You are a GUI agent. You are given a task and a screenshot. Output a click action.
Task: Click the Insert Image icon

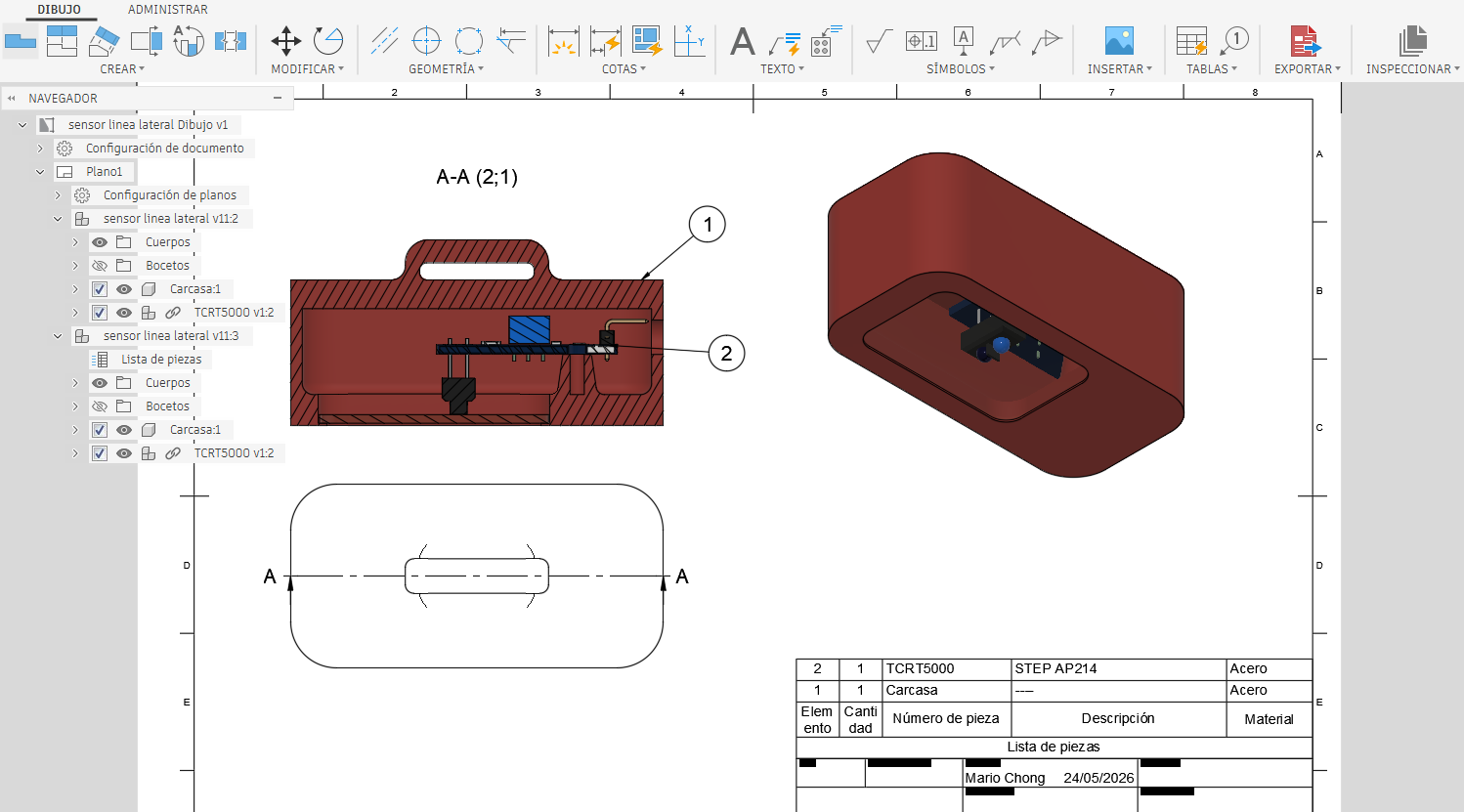point(1119,41)
